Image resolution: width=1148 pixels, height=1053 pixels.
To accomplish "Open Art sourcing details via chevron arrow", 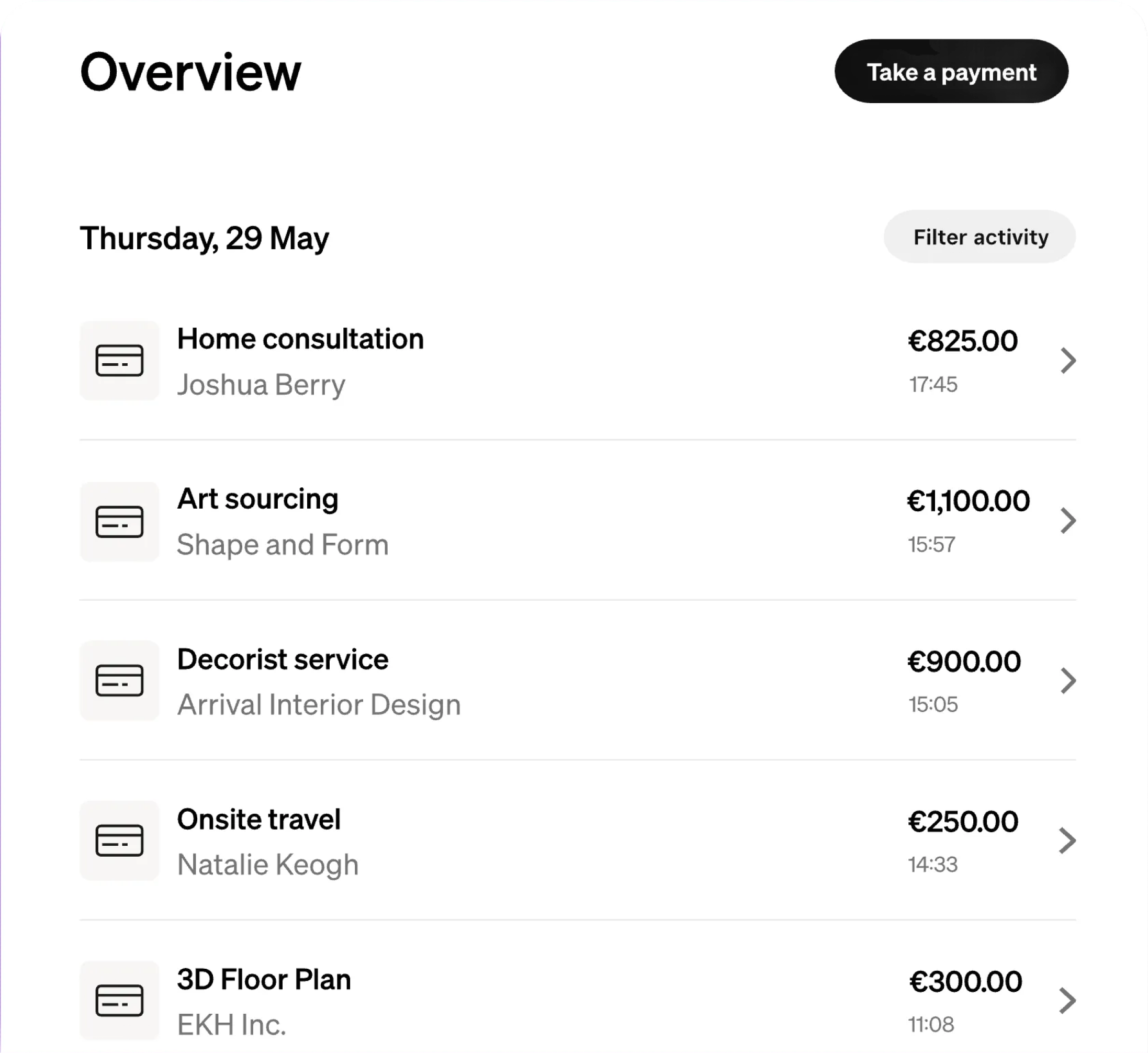I will click(x=1067, y=520).
